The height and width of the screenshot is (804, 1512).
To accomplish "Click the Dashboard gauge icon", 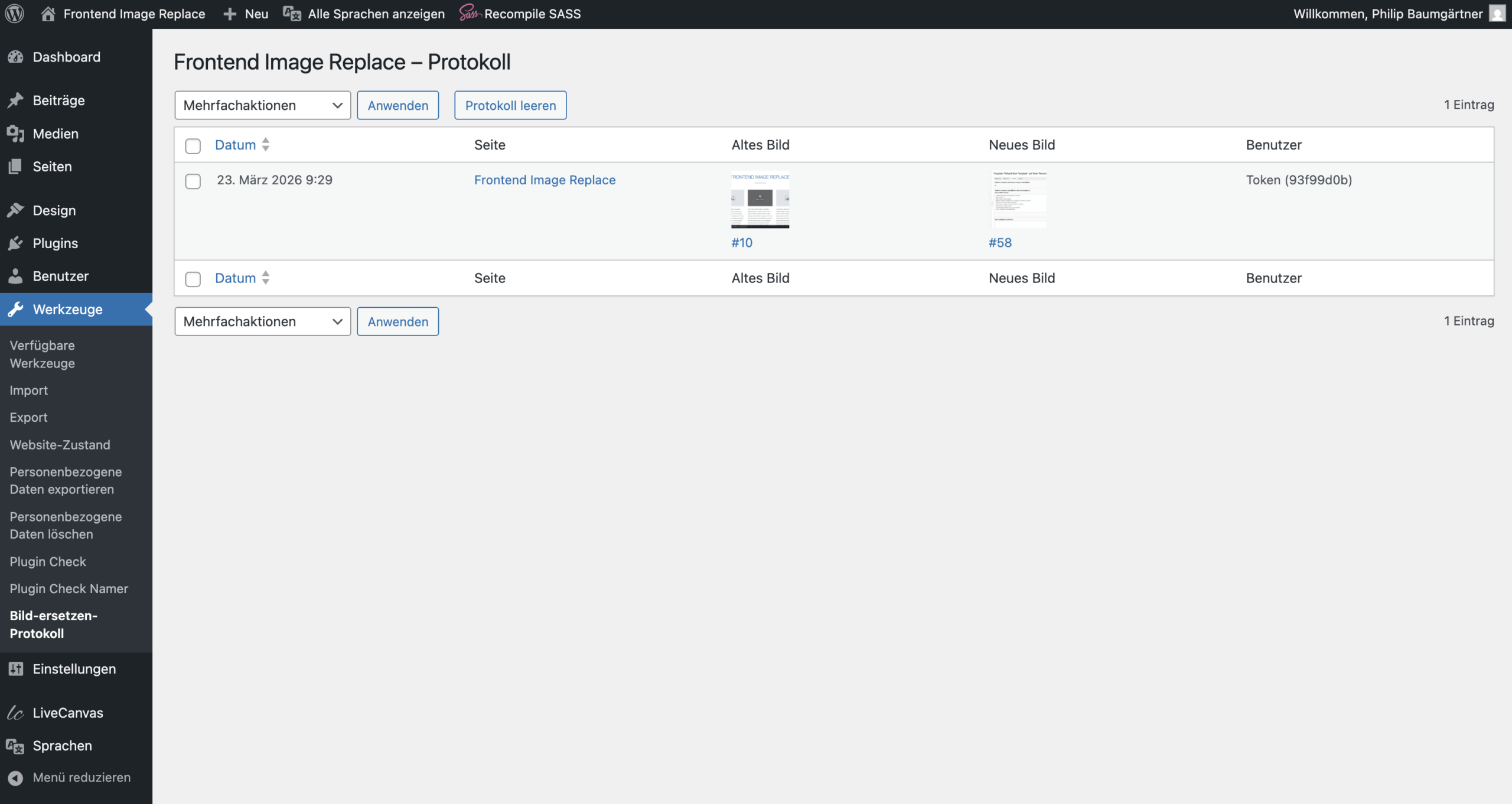I will pos(15,57).
